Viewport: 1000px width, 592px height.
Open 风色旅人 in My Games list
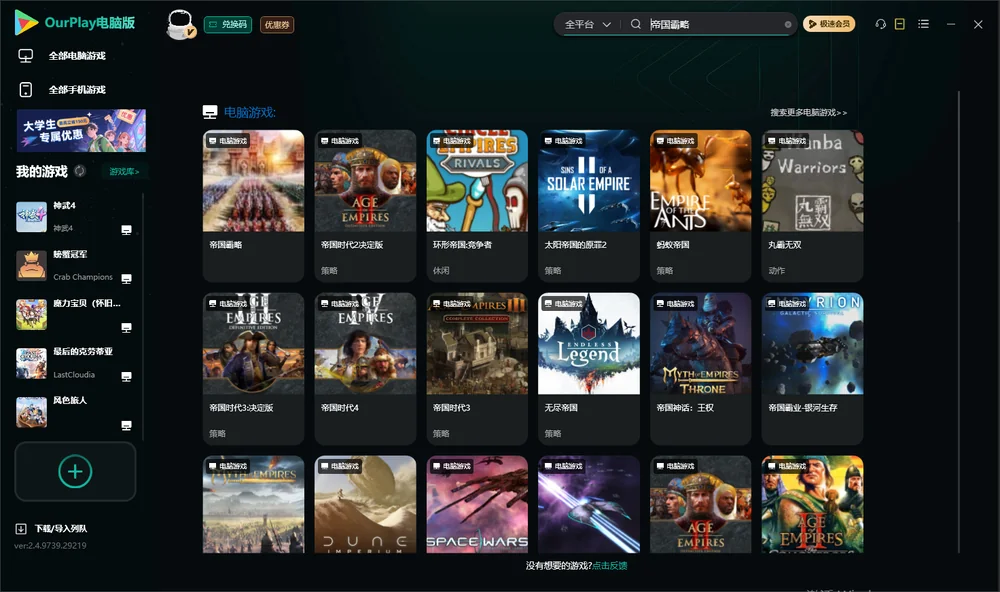pos(75,412)
